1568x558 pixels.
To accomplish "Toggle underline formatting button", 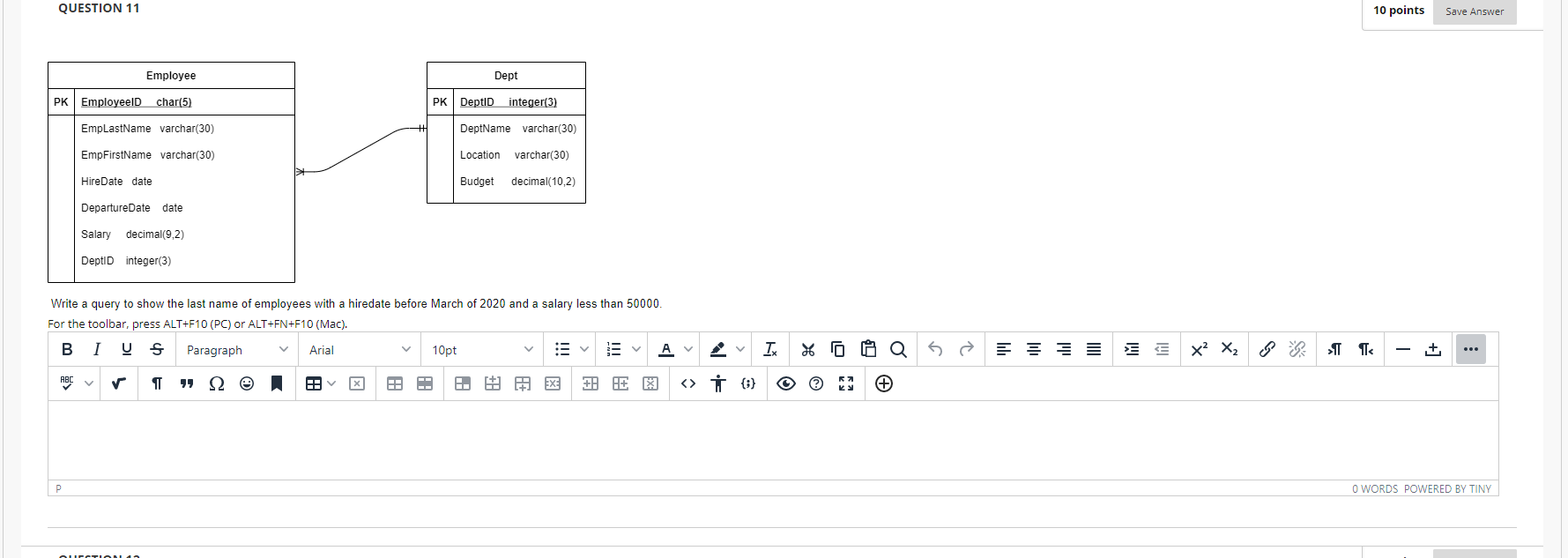I will click(127, 349).
